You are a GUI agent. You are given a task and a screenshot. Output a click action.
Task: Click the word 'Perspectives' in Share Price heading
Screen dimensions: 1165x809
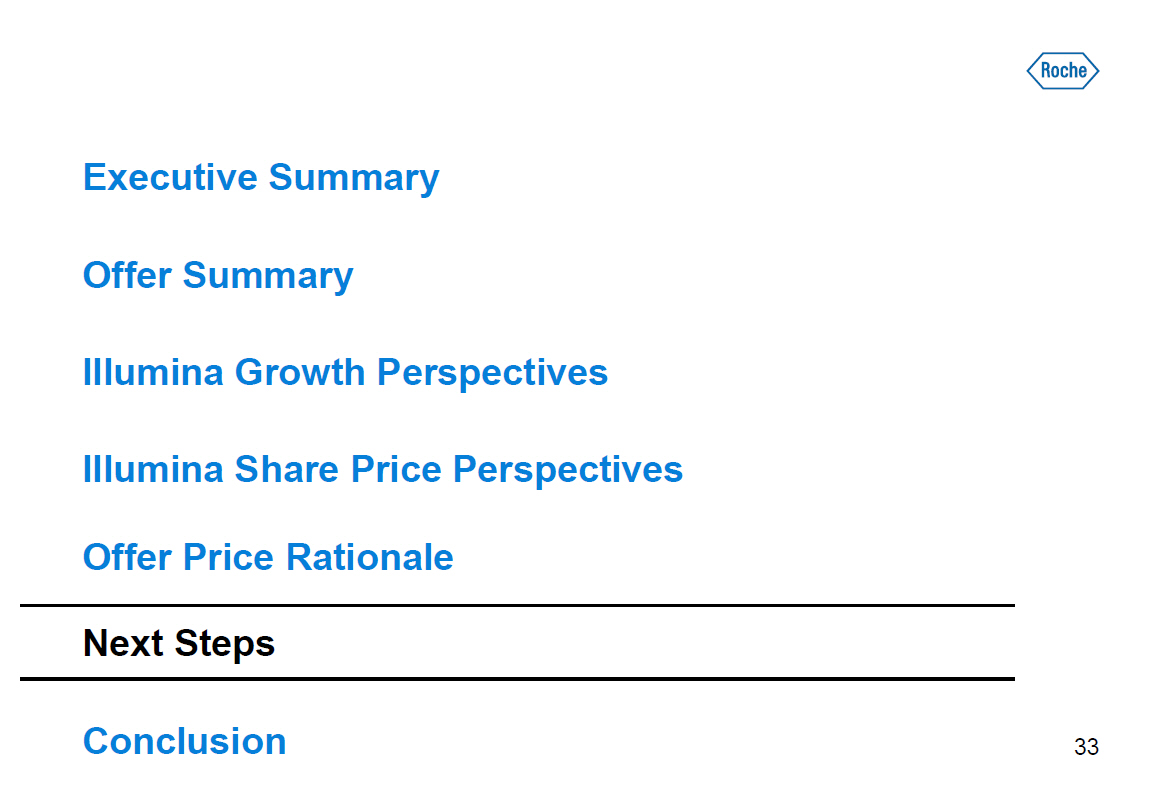(x=568, y=469)
